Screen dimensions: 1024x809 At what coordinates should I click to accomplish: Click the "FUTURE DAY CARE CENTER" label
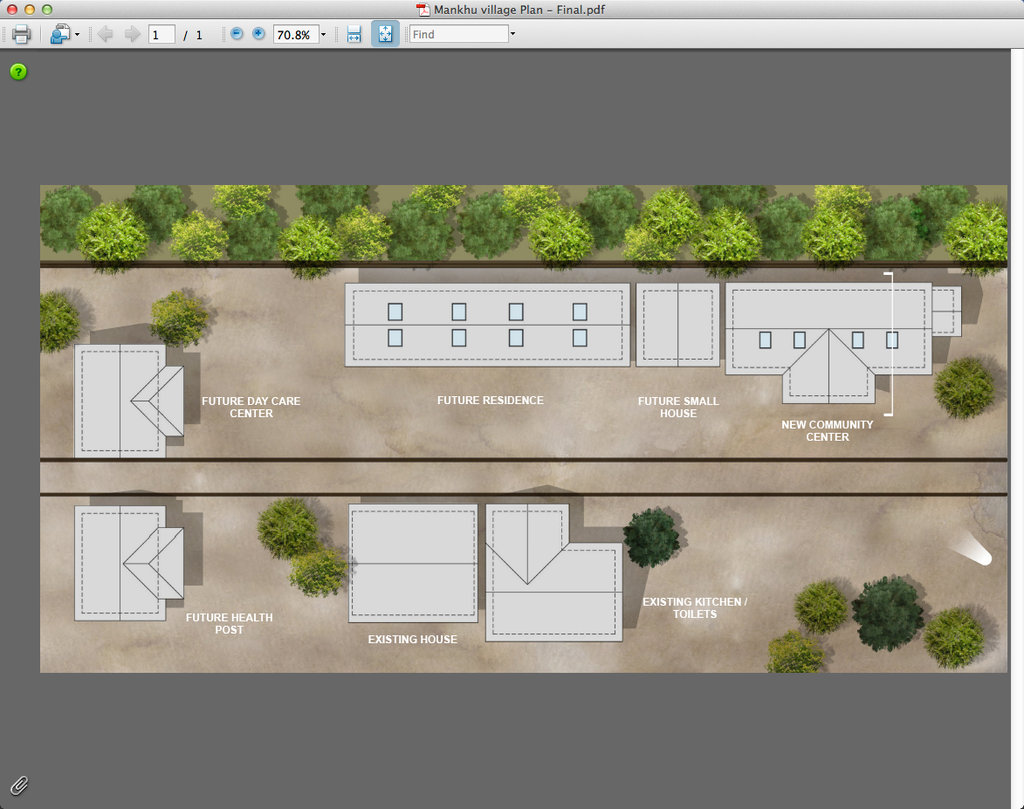point(251,407)
